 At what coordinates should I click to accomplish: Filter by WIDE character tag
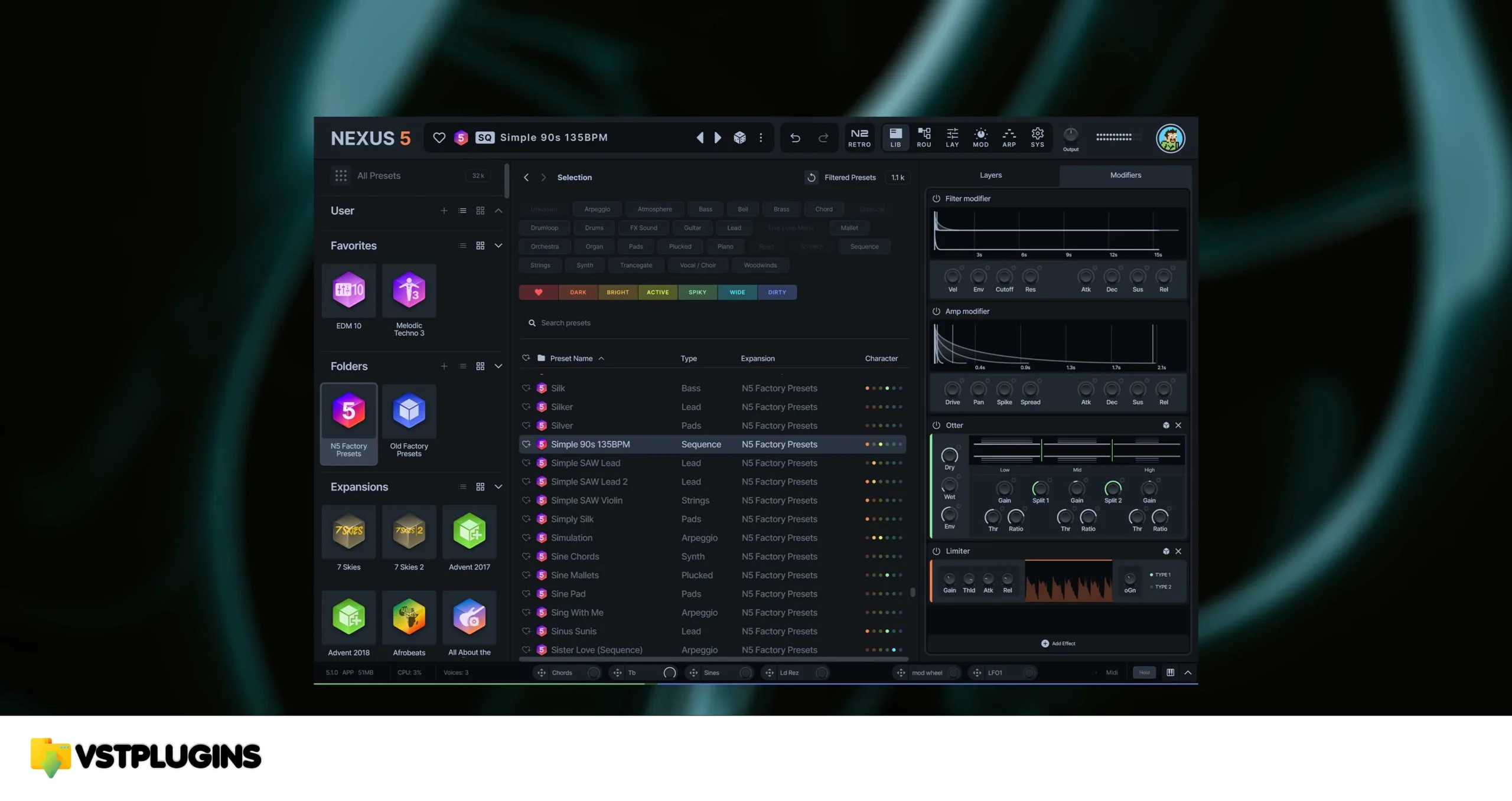point(737,292)
